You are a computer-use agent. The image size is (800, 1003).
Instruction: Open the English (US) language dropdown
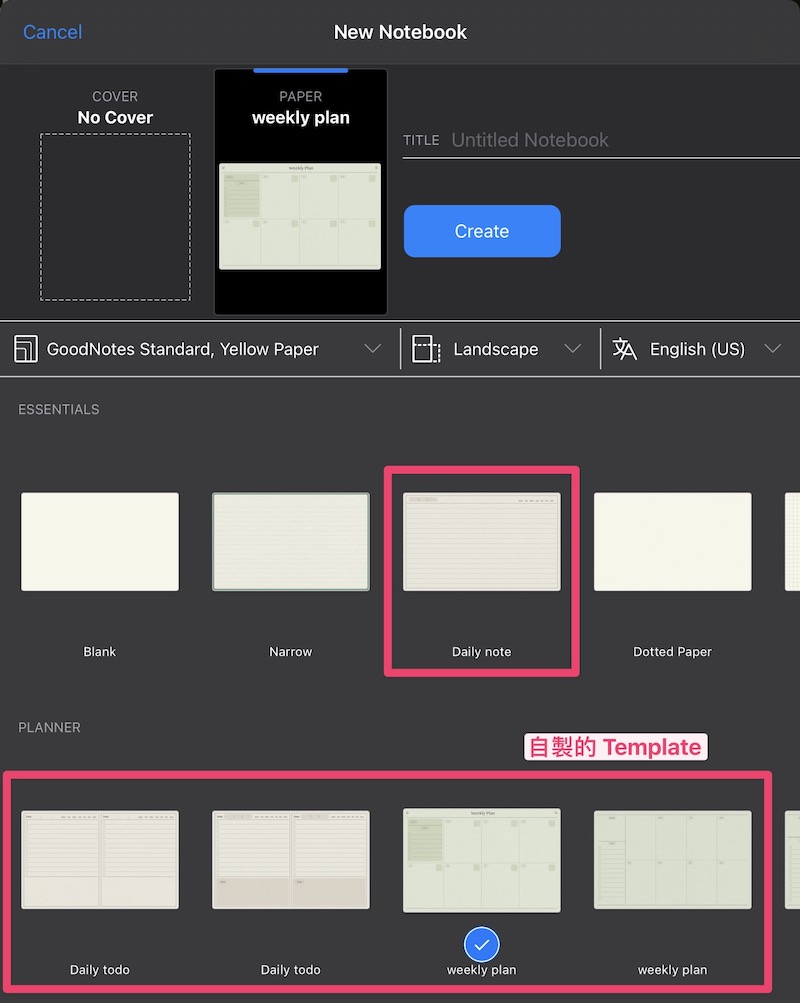(771, 349)
